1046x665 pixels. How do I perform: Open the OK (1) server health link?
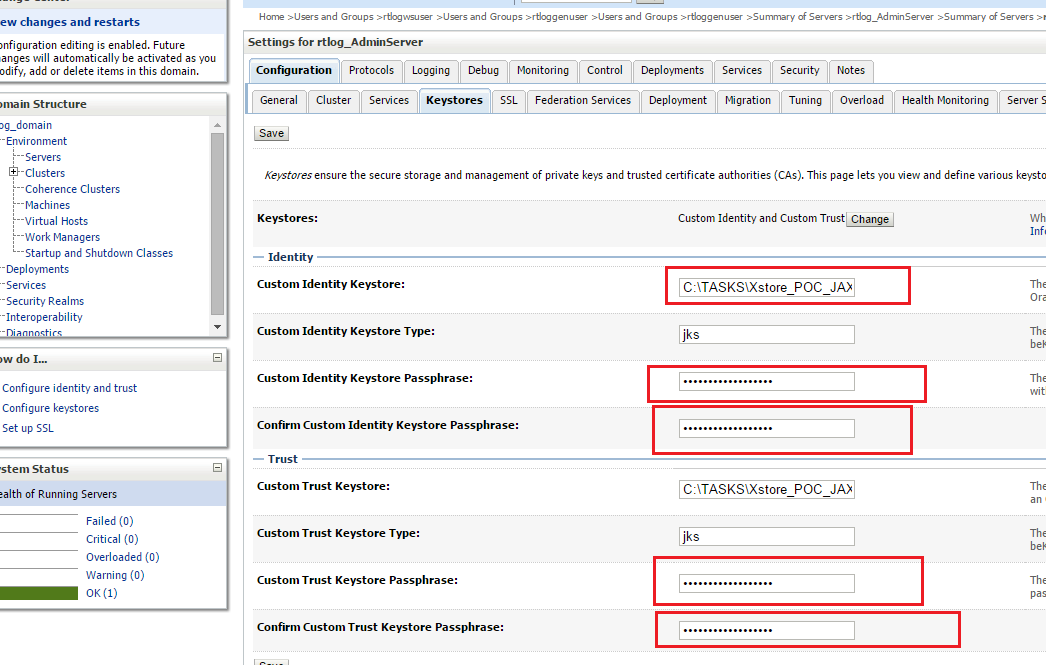click(x=101, y=592)
